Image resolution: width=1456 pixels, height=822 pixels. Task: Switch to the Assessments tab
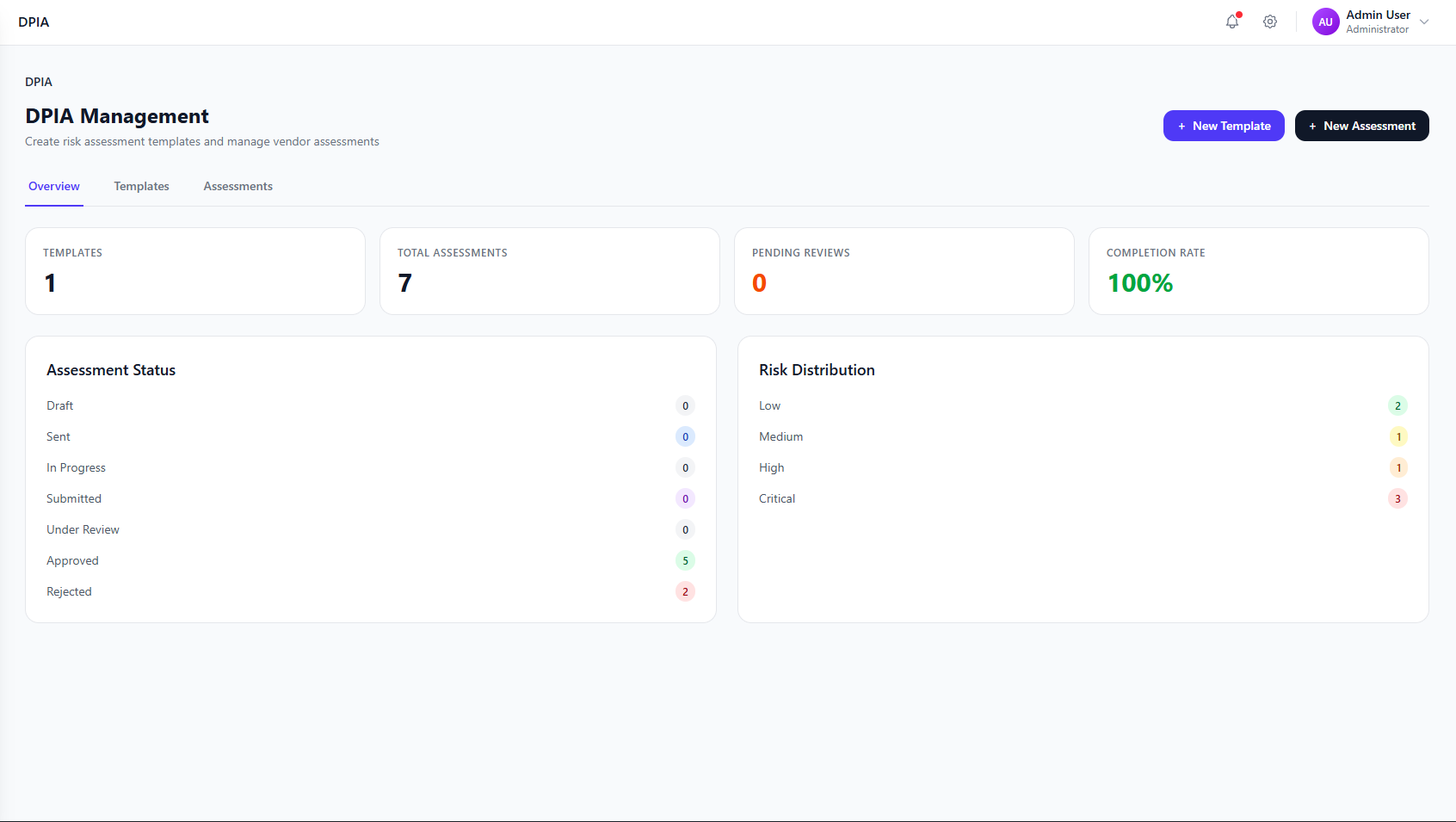[238, 187]
